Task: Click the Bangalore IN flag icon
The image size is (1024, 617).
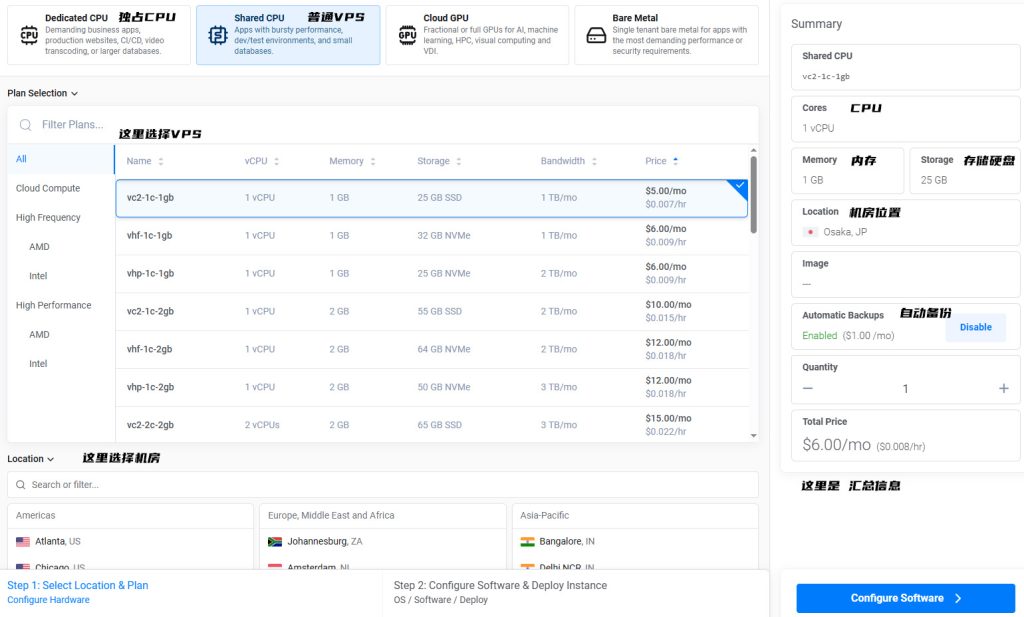Action: pos(527,542)
